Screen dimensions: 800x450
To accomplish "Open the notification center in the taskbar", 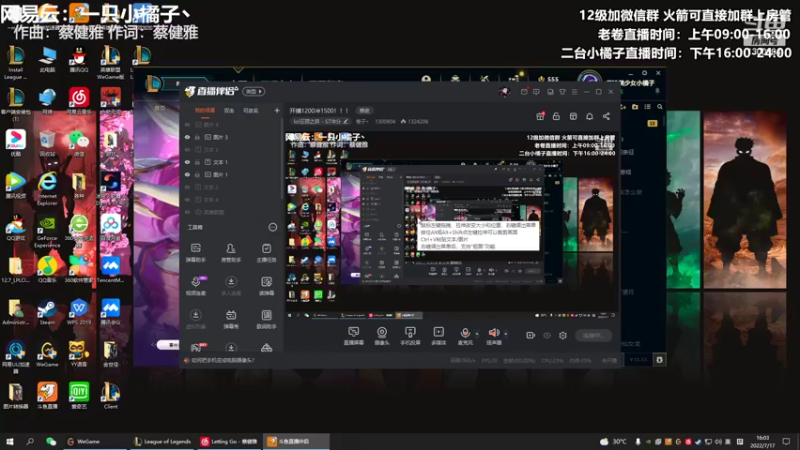I will [x=786, y=441].
